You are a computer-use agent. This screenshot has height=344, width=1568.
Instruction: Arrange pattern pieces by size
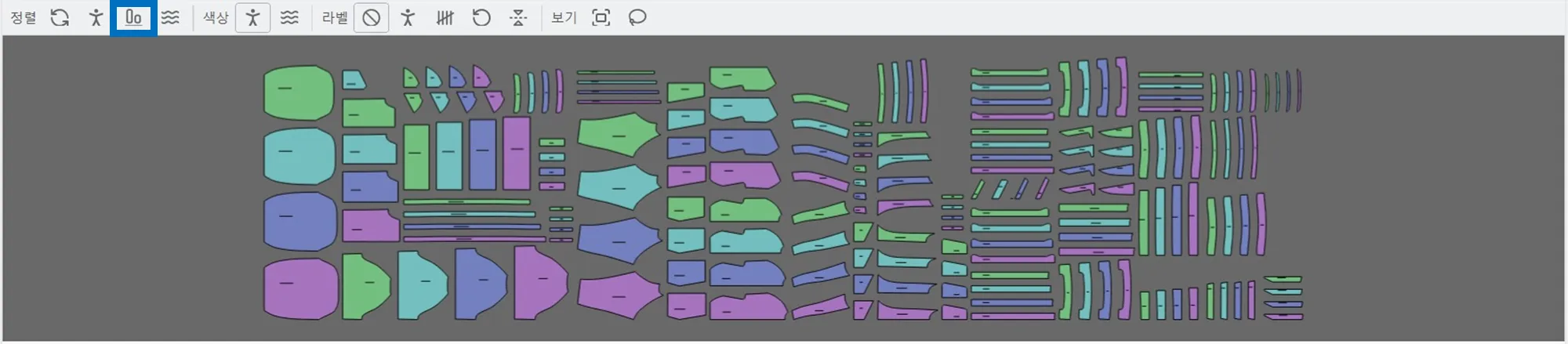point(133,17)
